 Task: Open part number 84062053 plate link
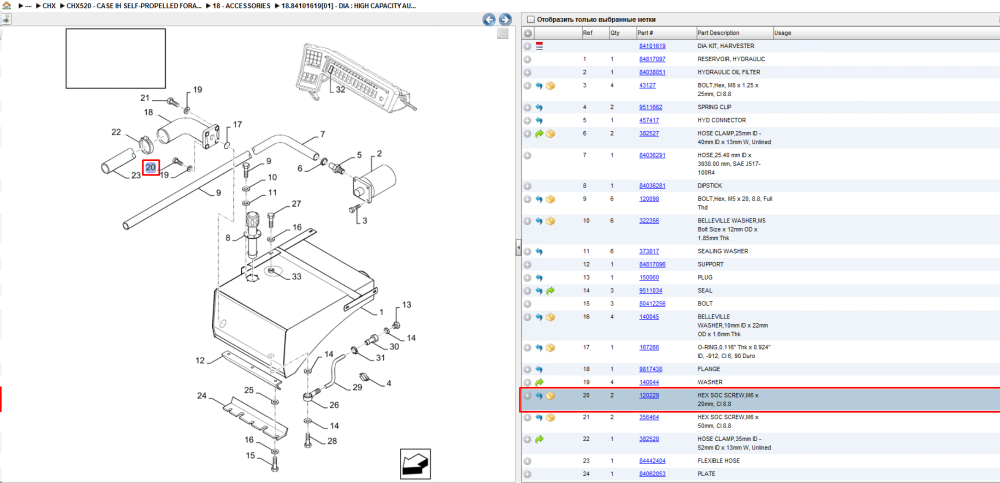pos(652,474)
